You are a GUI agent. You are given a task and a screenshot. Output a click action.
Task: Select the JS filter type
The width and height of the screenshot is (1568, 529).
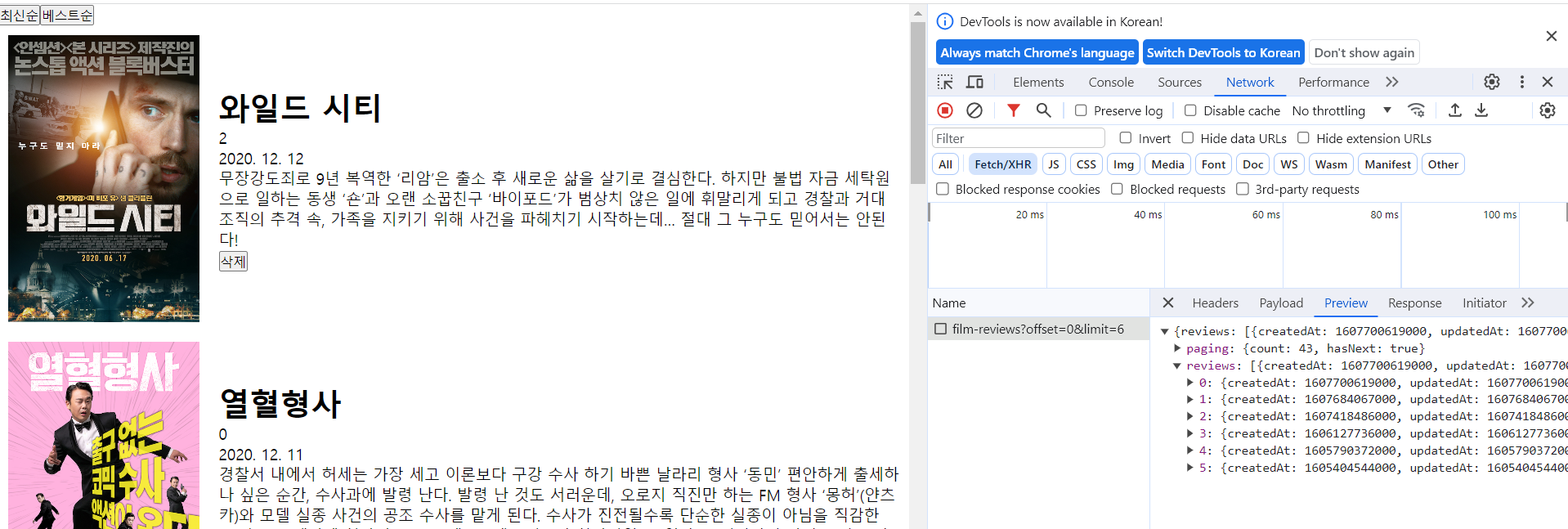tap(1054, 164)
